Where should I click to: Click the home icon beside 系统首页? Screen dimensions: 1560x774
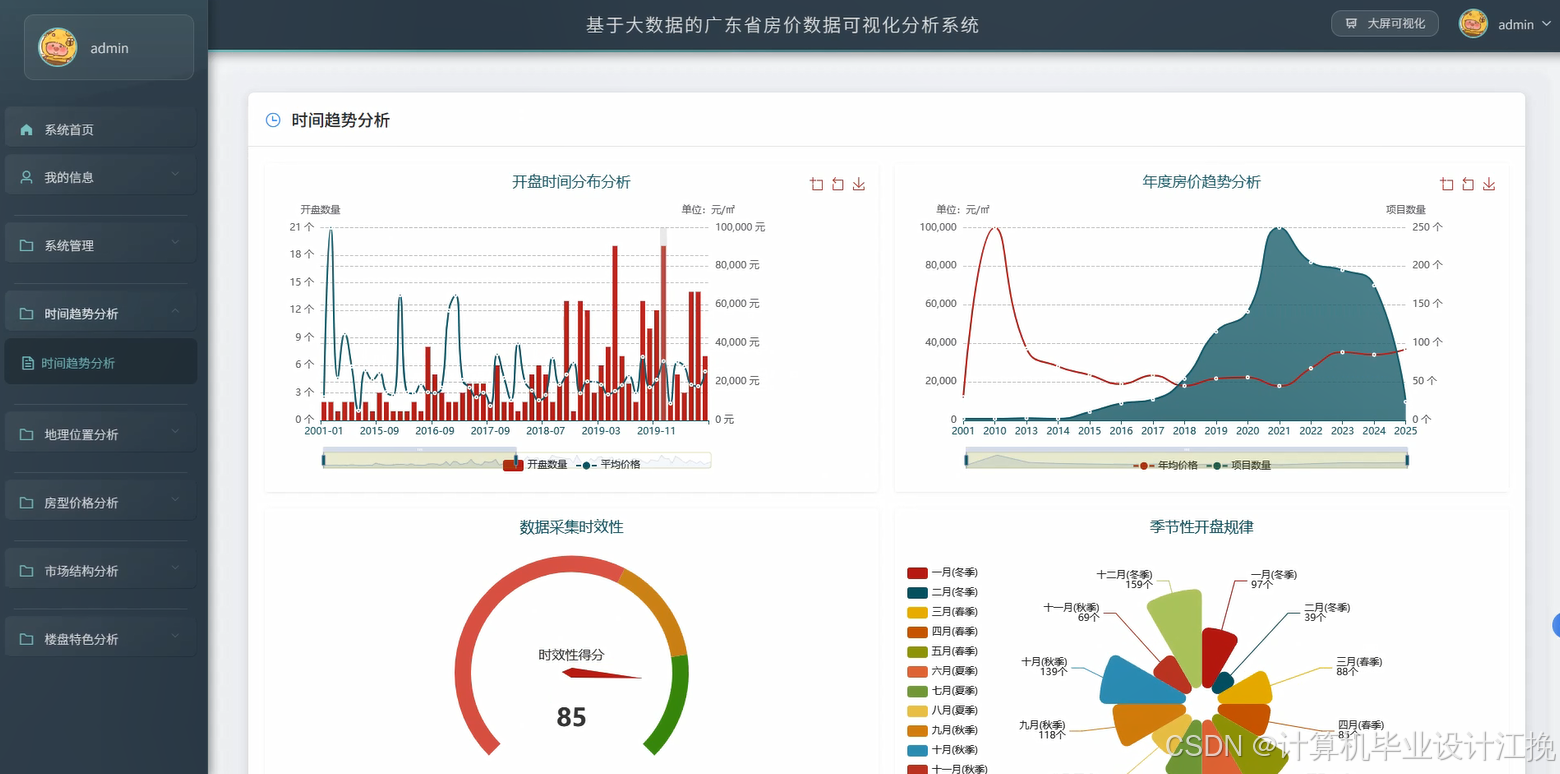click(27, 130)
